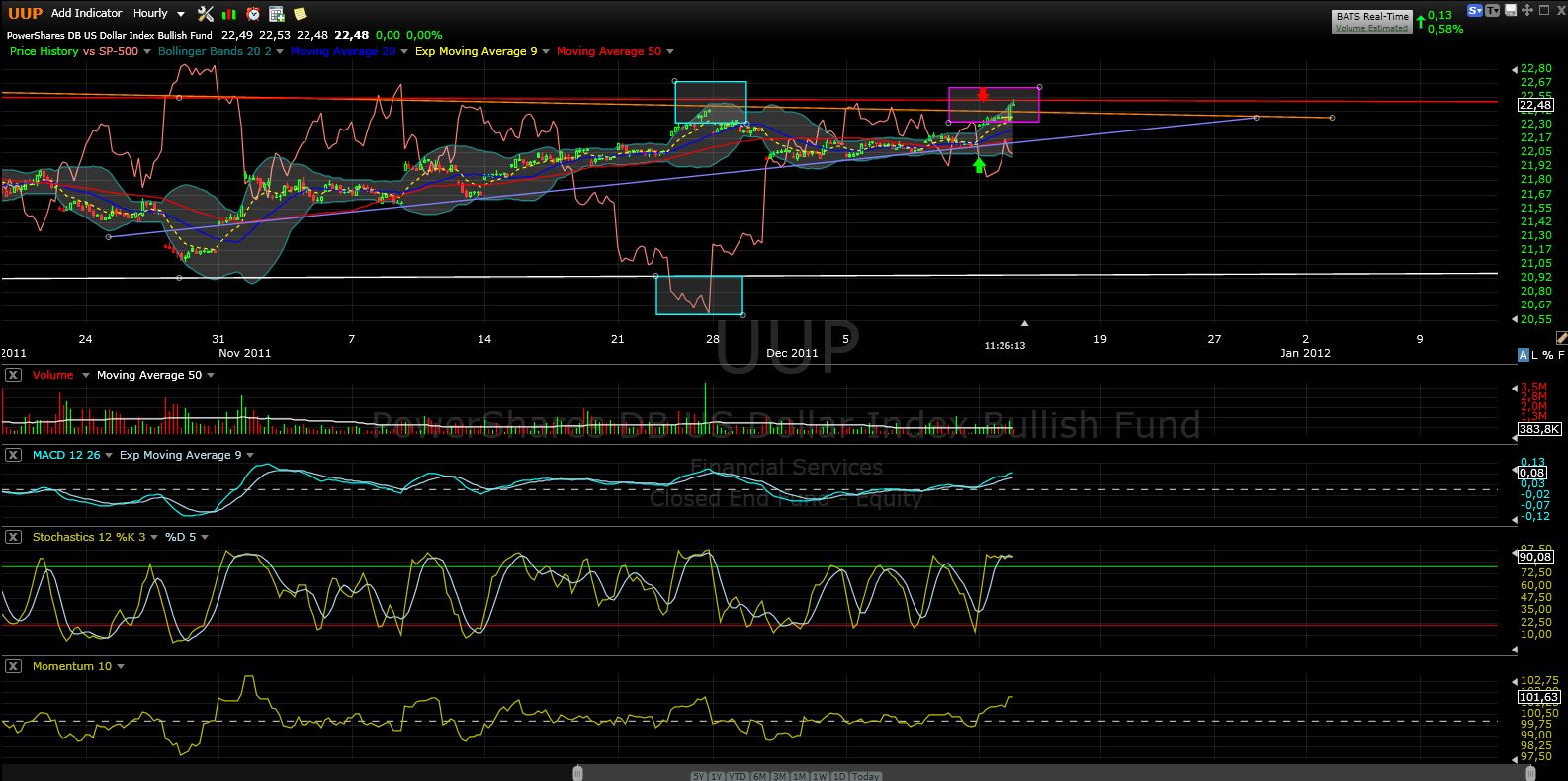Click the candlestick chart type icon
Screen dimensions: 1568x781
(x=229, y=14)
